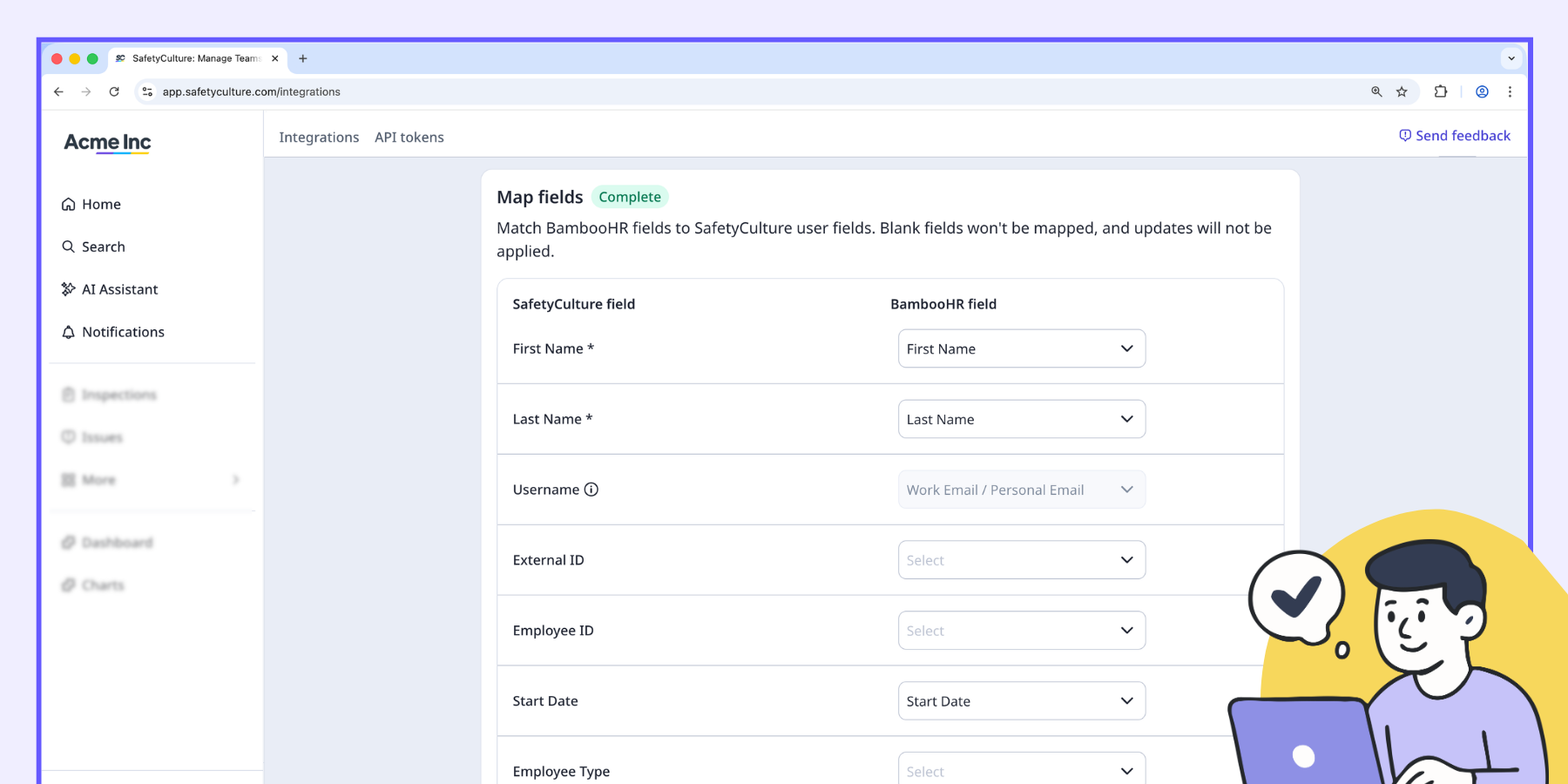Switch to the API tokens tab
The image size is (1568, 784).
[409, 138]
